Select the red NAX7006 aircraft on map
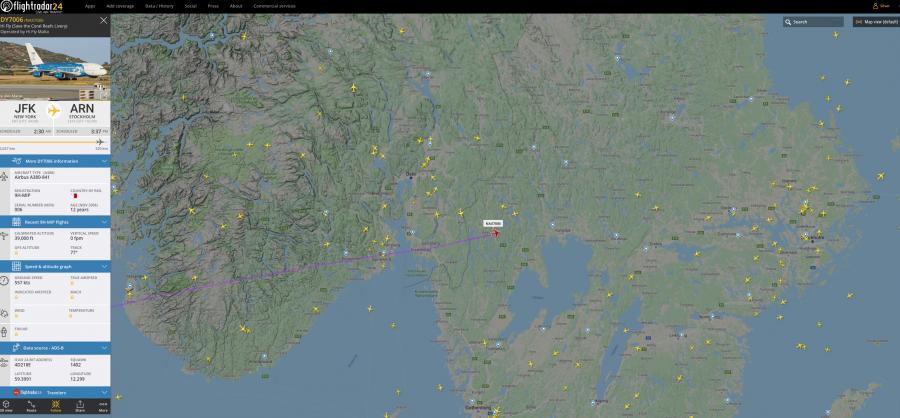This screenshot has height=418, width=900. 495,233
